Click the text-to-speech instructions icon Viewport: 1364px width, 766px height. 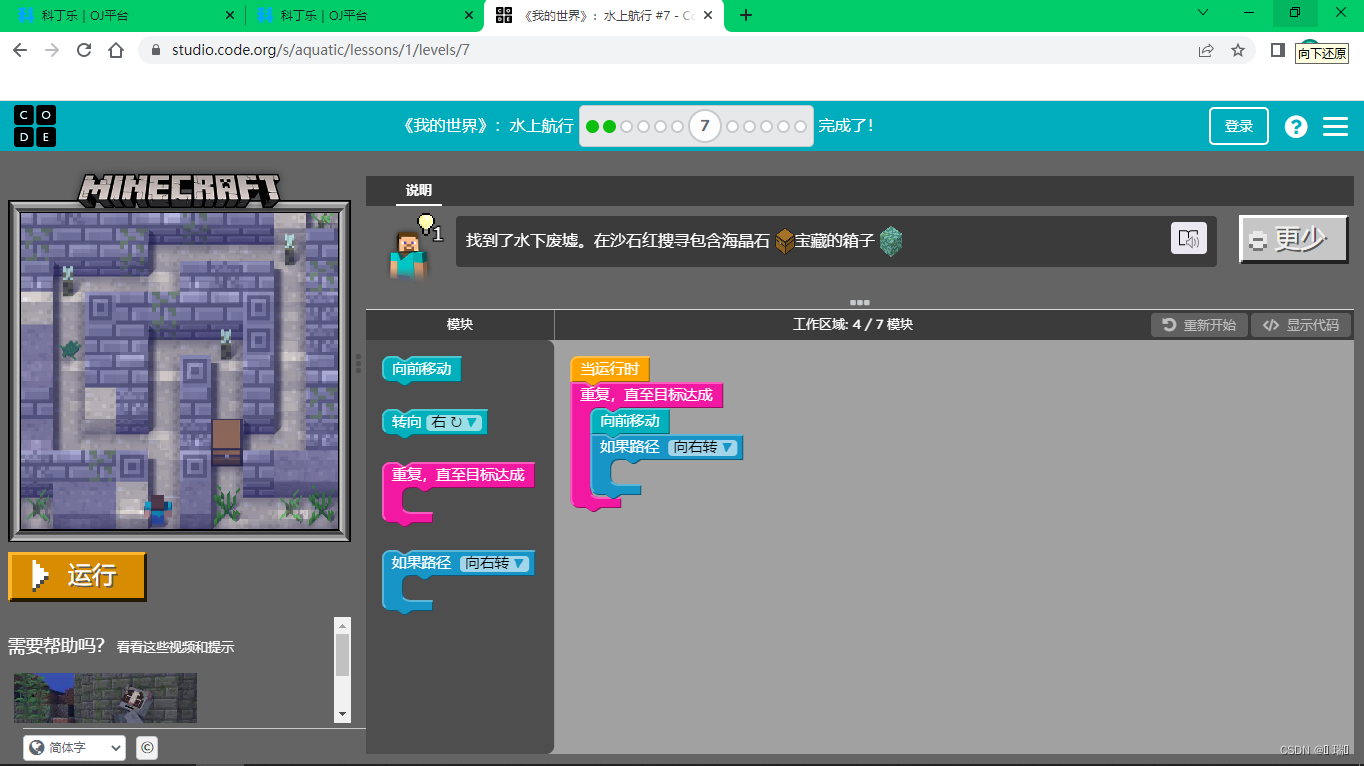point(1189,238)
